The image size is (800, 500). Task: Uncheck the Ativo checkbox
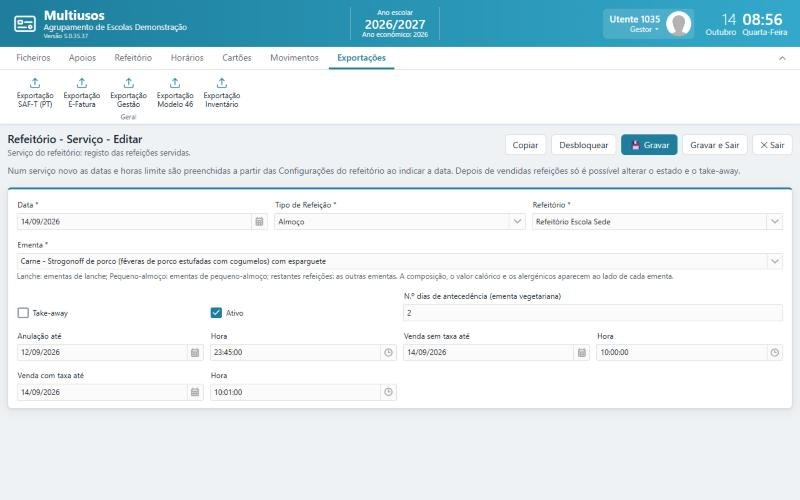(216, 313)
